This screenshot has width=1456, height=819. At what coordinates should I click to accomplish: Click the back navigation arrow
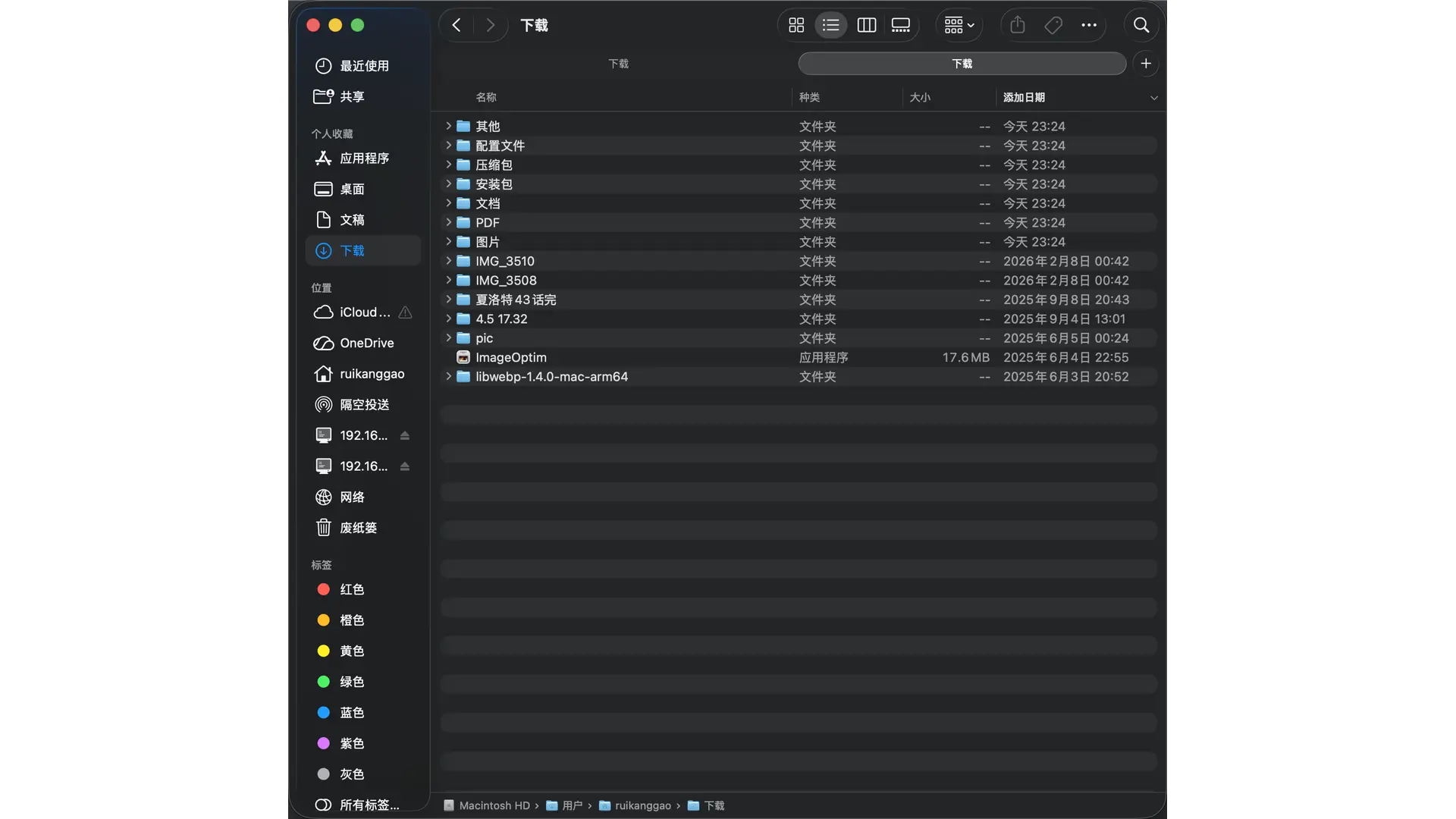pos(457,25)
